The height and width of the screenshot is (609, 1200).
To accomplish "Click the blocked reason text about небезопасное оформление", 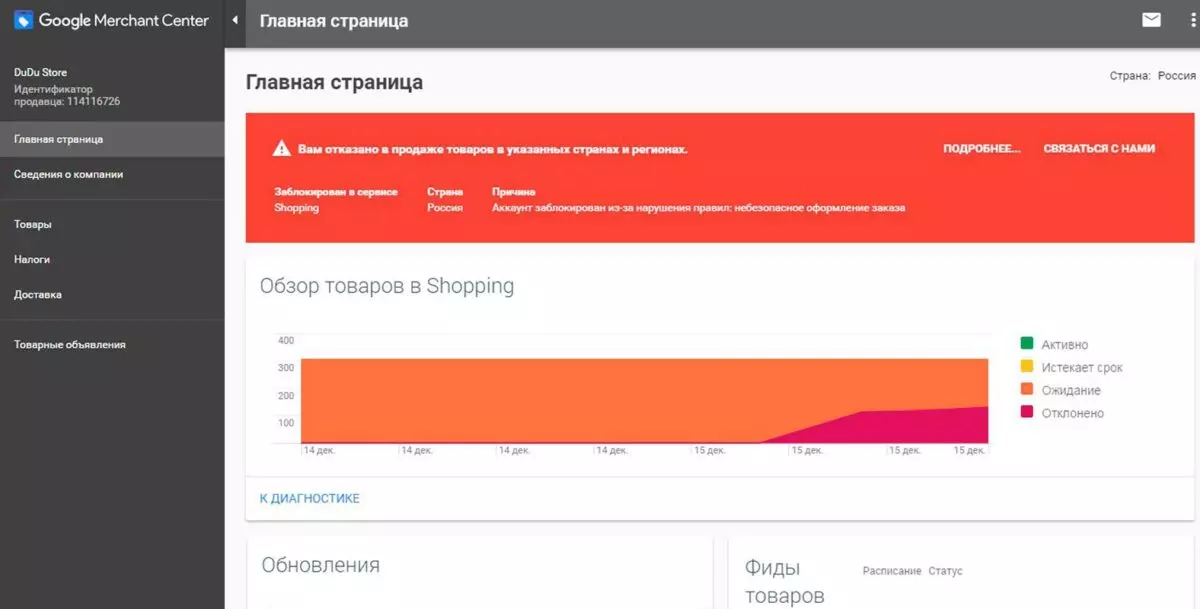I will click(699, 208).
